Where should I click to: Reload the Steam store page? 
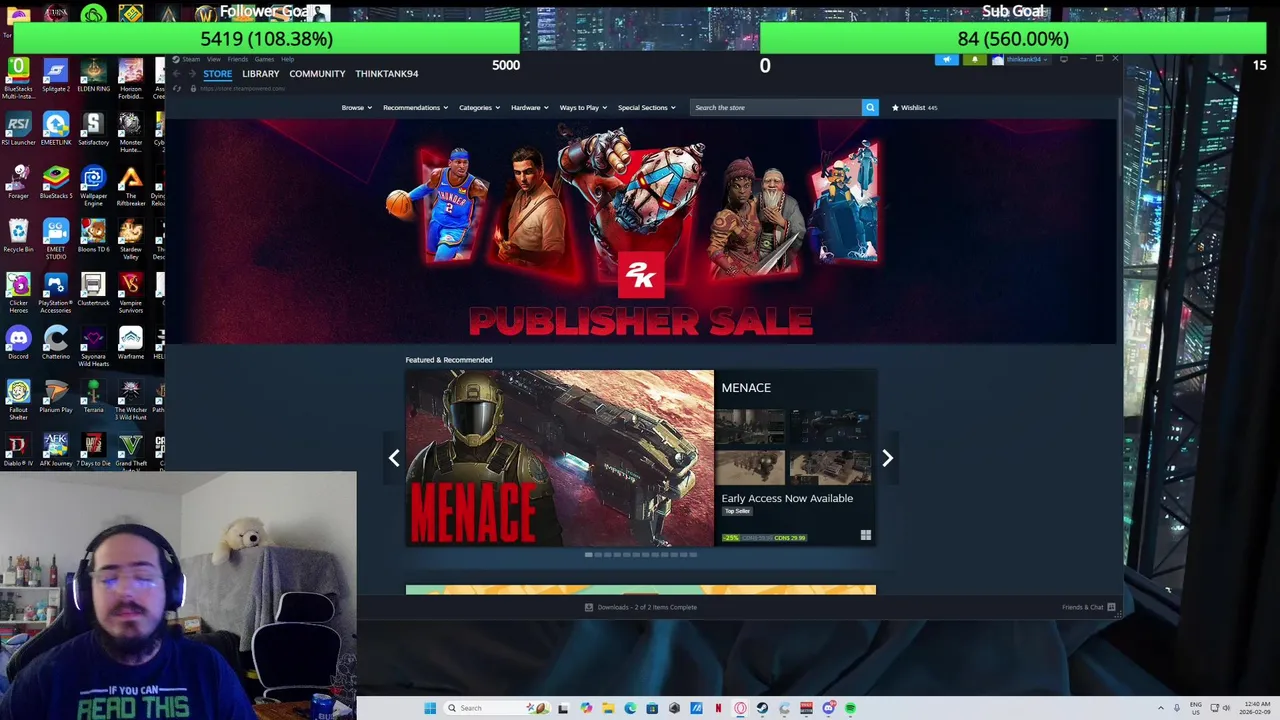(178, 88)
